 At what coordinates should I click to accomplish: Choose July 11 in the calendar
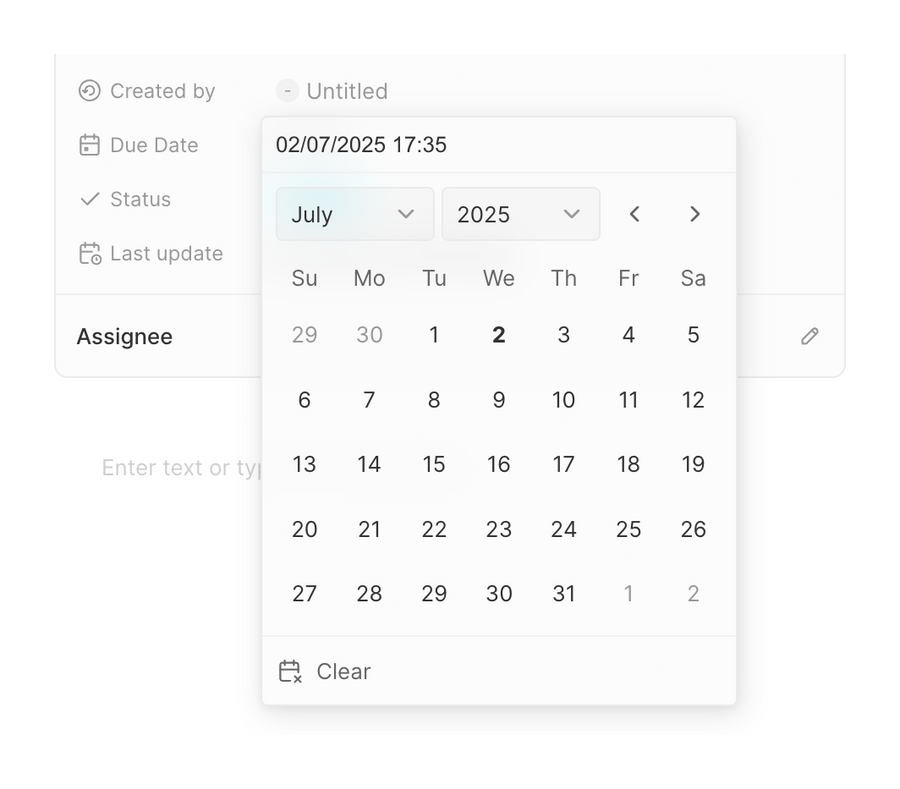pyautogui.click(x=629, y=399)
